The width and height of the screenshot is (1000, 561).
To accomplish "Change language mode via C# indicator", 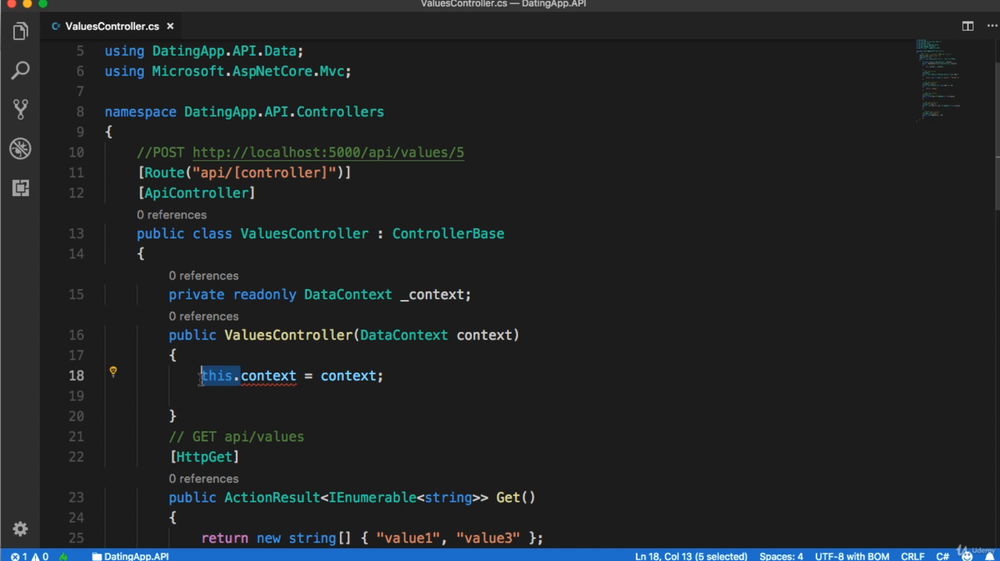I will click(942, 556).
